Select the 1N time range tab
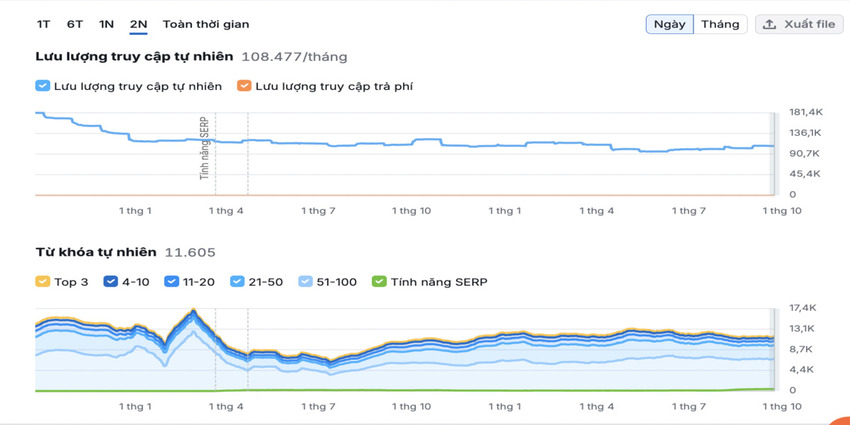850x425 pixels. [106, 24]
